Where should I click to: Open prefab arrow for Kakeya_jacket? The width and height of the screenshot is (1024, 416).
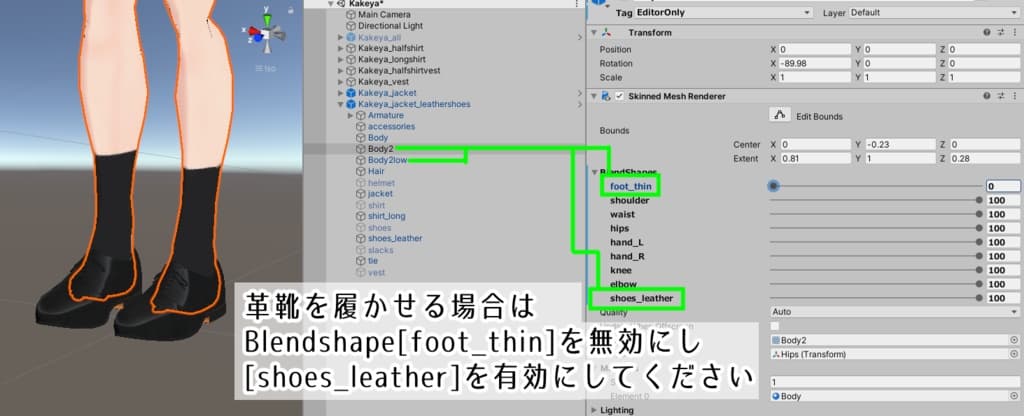coord(580,93)
